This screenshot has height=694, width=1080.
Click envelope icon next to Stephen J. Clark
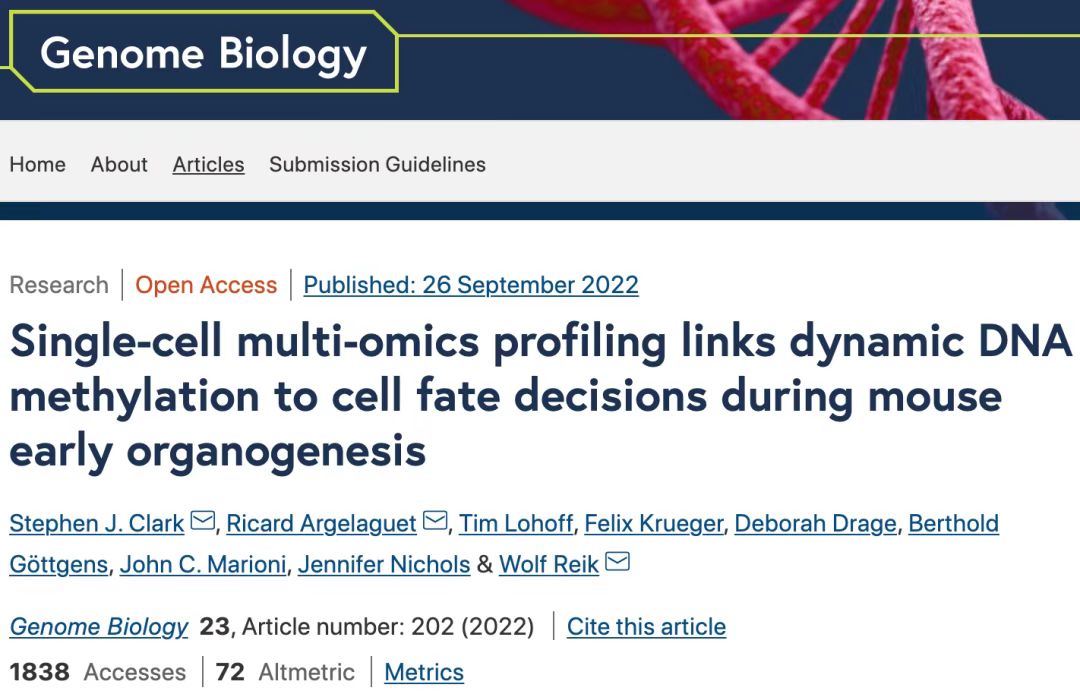click(202, 520)
